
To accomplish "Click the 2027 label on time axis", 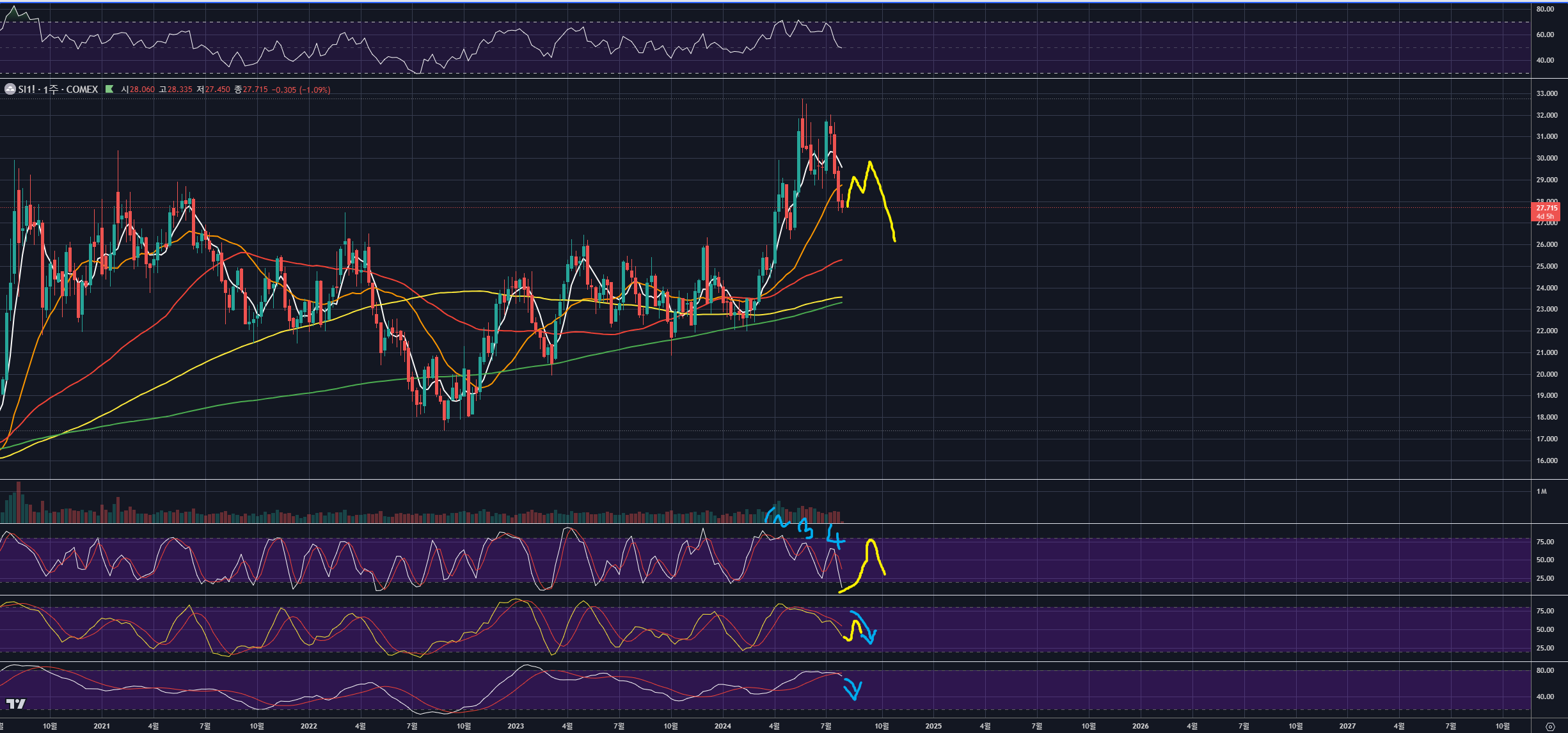I will 1347,726.
